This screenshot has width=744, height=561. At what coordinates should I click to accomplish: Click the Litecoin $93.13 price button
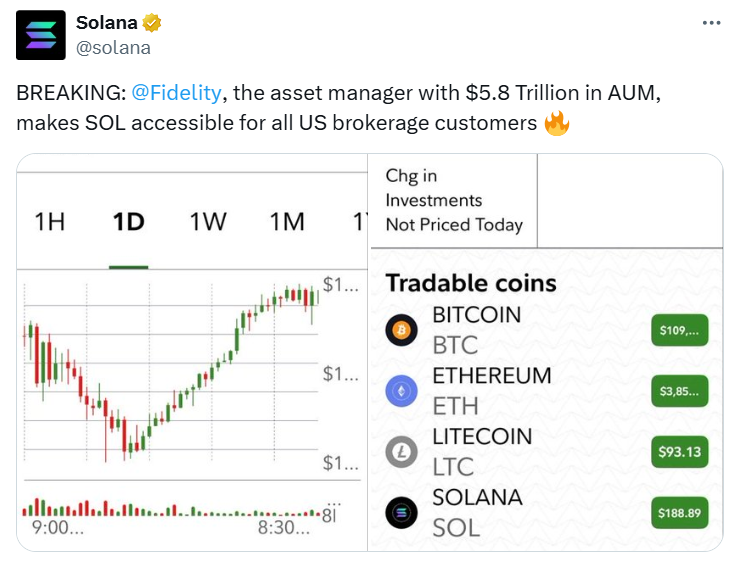pyautogui.click(x=679, y=451)
